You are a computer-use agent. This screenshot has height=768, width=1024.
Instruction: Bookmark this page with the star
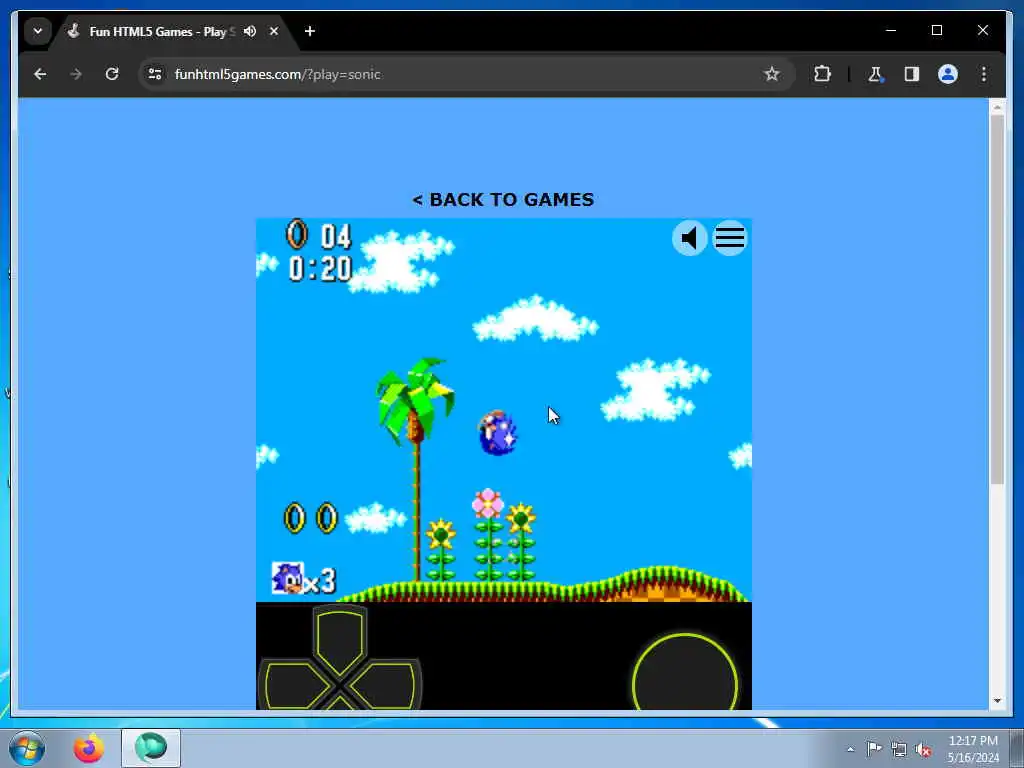point(772,74)
